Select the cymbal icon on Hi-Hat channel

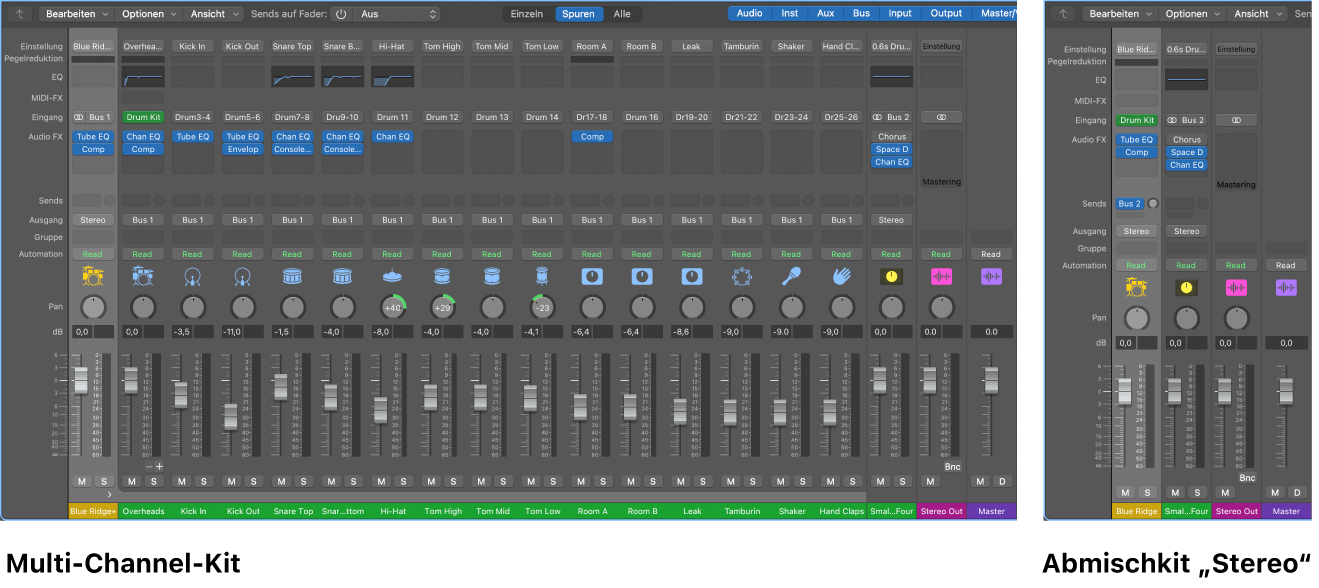[392, 278]
